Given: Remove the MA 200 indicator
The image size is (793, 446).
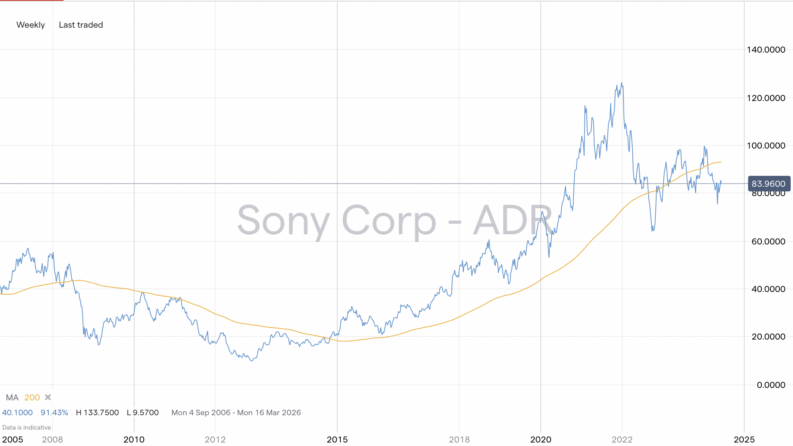Looking at the screenshot, I should click(47, 398).
